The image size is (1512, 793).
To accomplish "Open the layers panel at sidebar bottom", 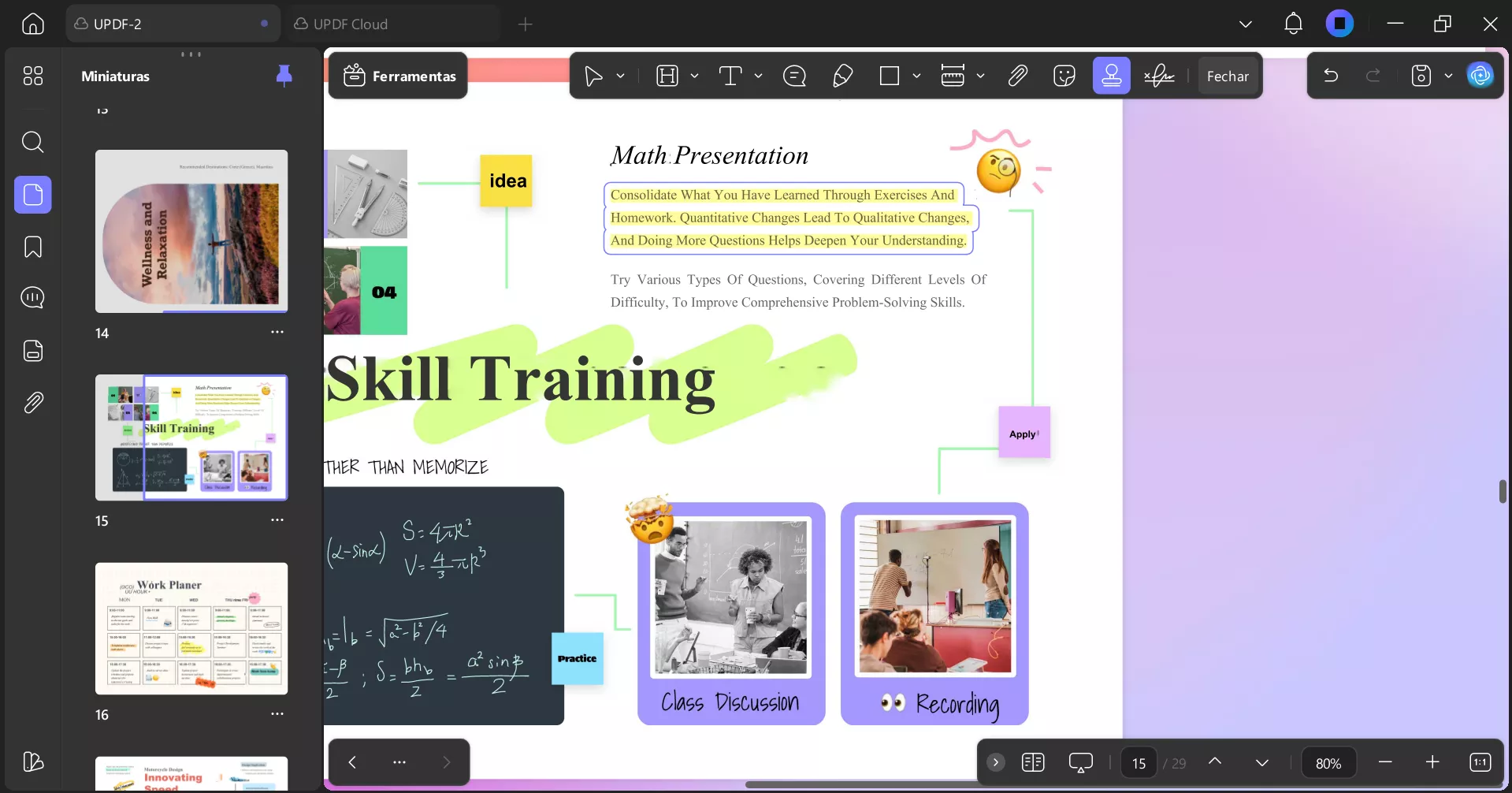I will click(33, 761).
